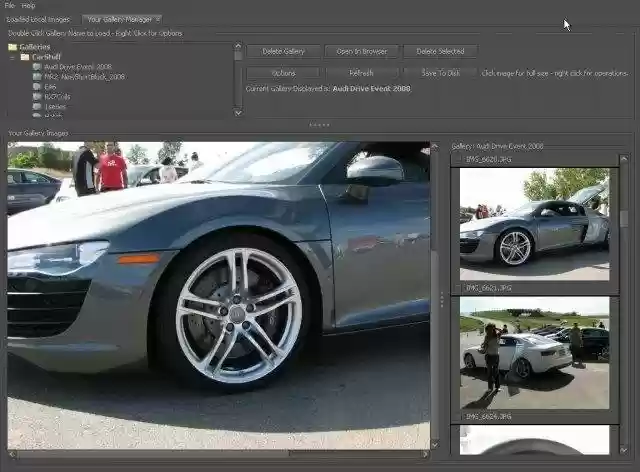
Task: Select the Galleries root label
Action: coord(35,47)
